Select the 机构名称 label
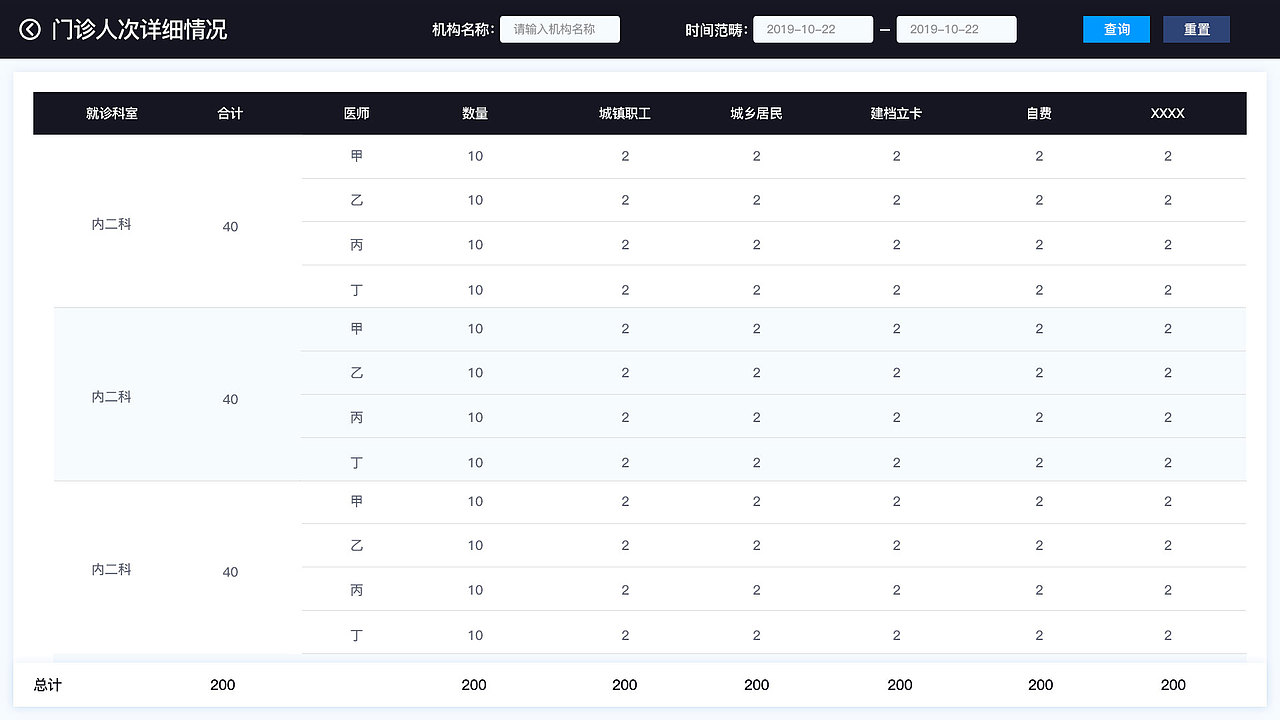1280x720 pixels. [462, 30]
